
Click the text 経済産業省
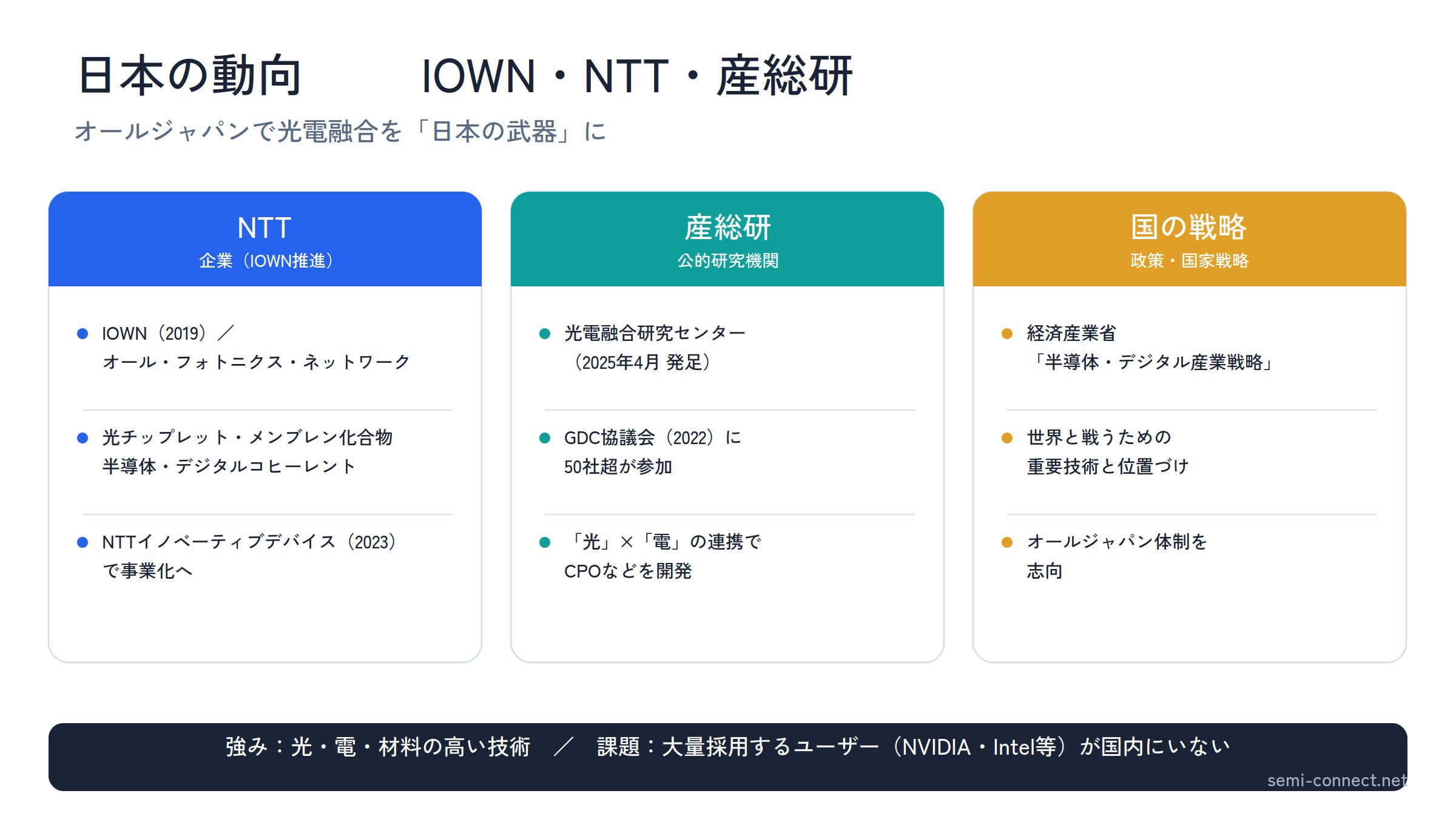click(x=1071, y=333)
